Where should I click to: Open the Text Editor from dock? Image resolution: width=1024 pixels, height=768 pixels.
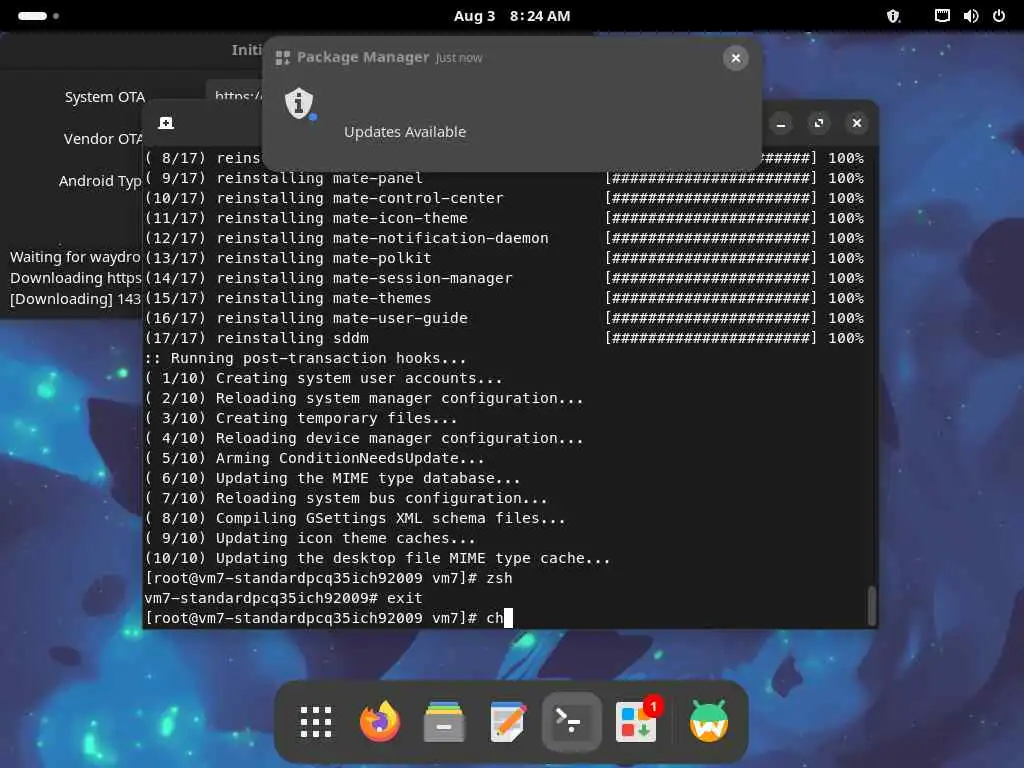(x=508, y=722)
